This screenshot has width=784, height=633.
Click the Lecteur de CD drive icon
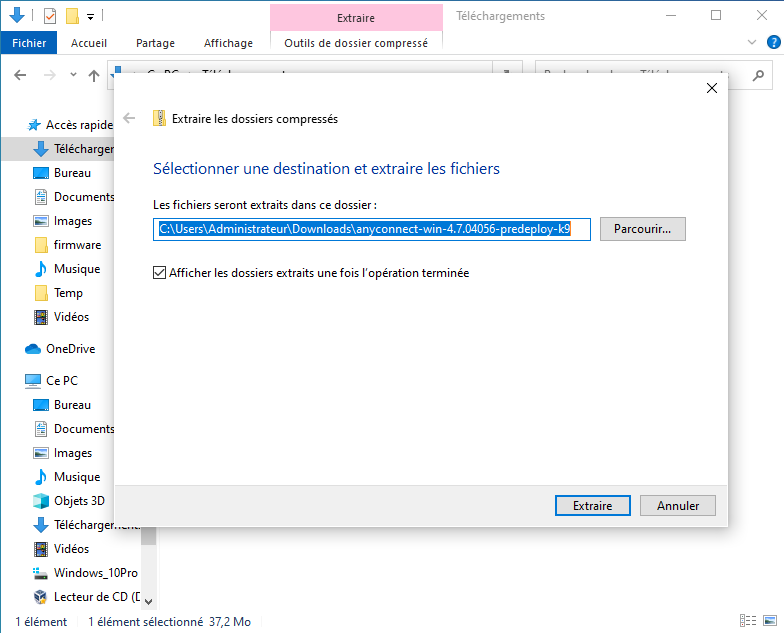click(x=41, y=597)
